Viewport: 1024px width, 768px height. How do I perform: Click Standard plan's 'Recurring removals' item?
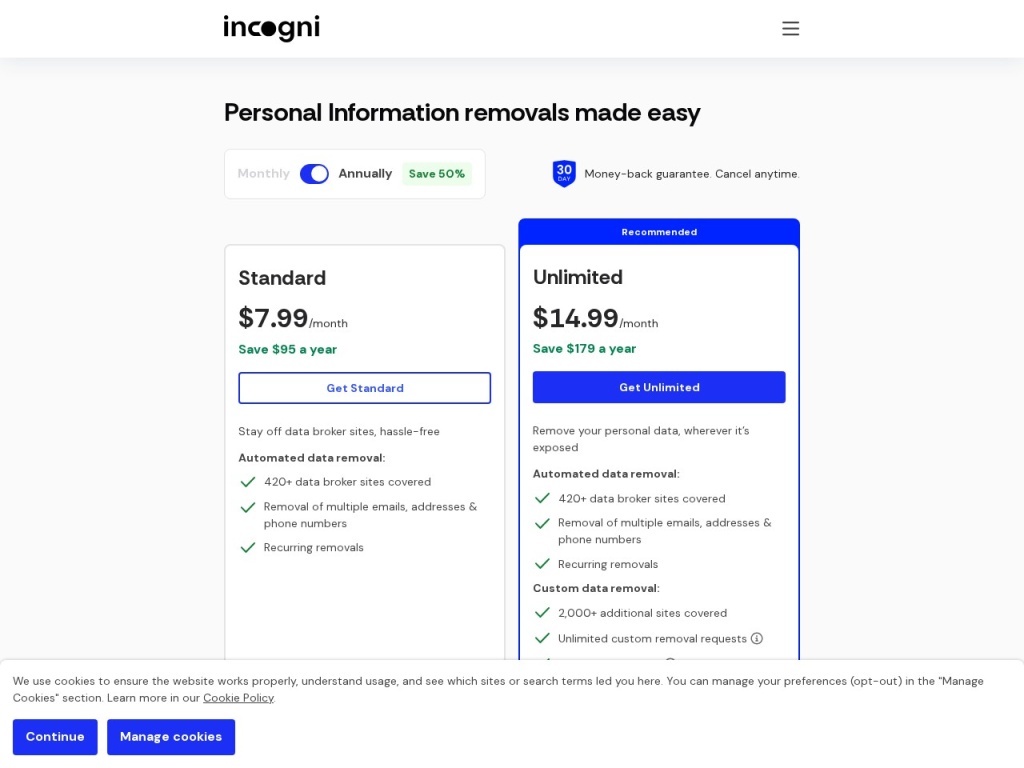click(313, 547)
